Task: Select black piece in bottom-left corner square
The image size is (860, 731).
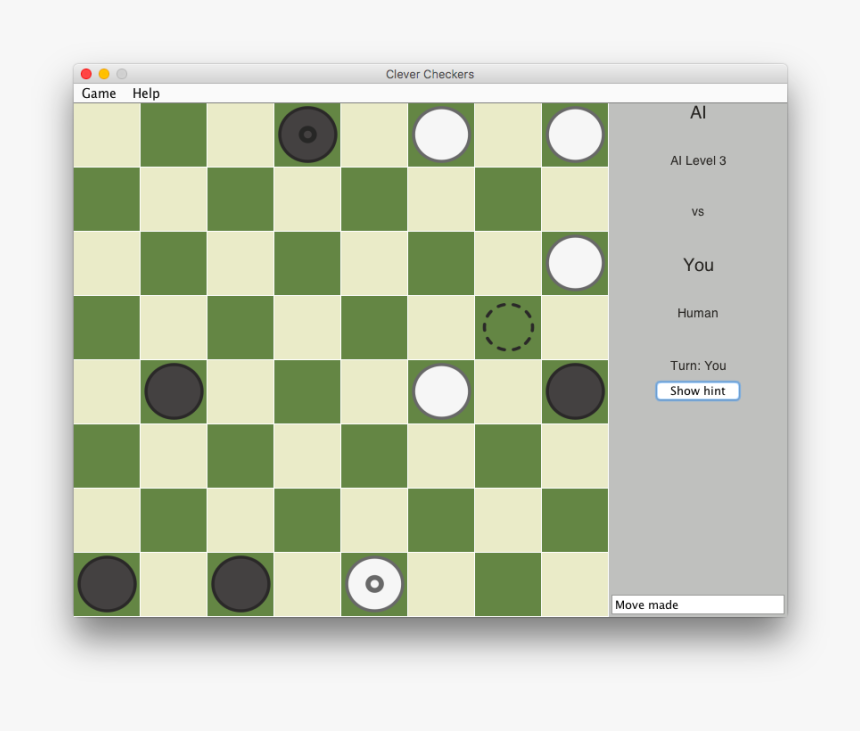Action: pyautogui.click(x=107, y=584)
